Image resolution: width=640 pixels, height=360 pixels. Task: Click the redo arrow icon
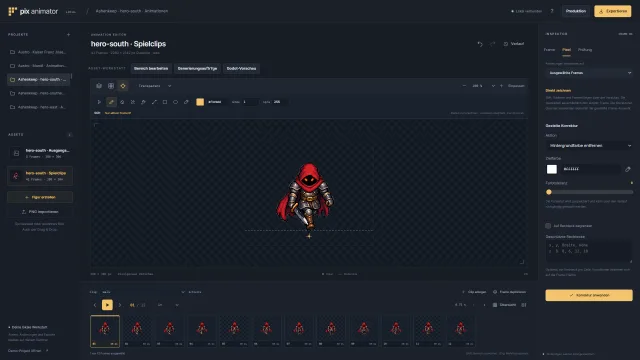[x=492, y=44]
